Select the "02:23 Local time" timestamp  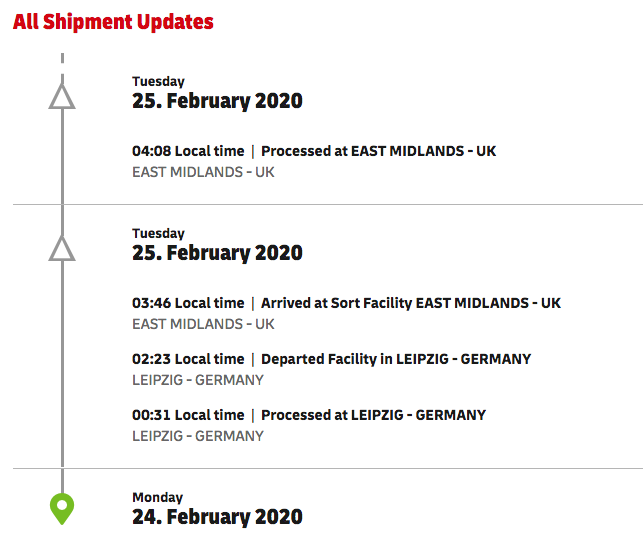pos(188,359)
